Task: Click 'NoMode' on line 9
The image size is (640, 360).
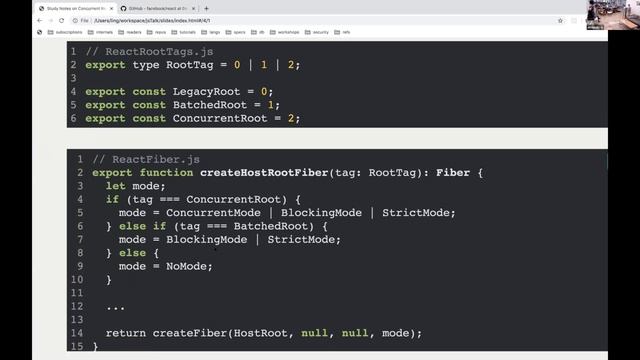Action: [x=186, y=267]
